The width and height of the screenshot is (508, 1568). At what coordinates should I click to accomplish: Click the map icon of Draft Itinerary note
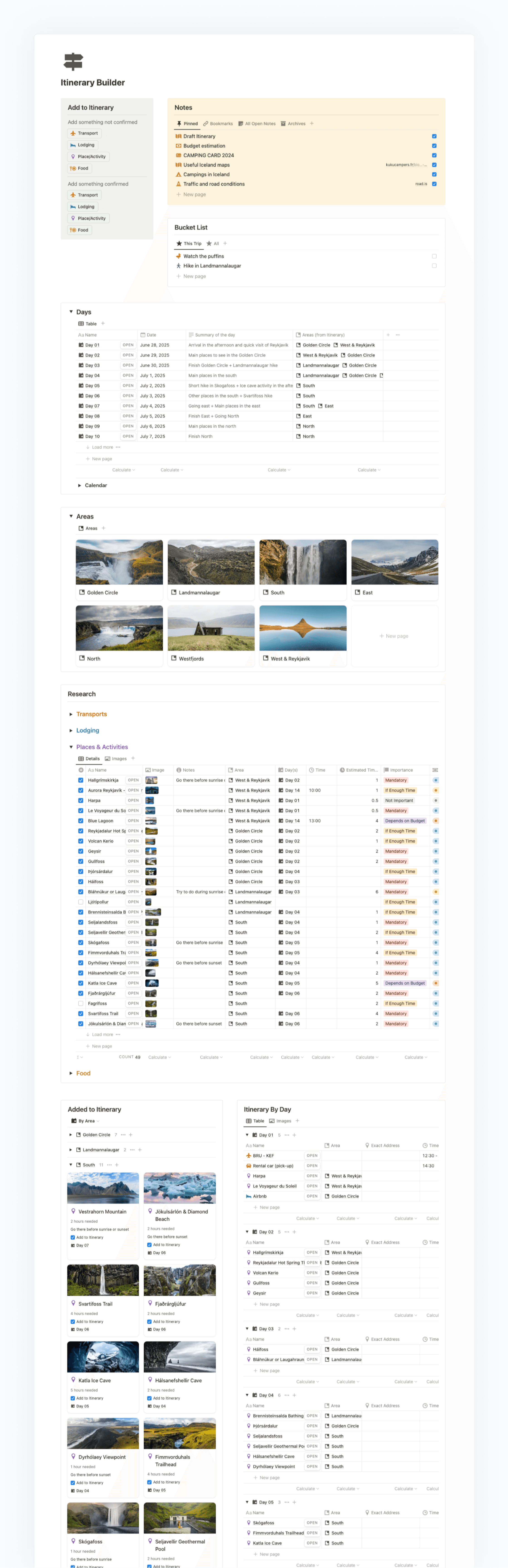[178, 136]
